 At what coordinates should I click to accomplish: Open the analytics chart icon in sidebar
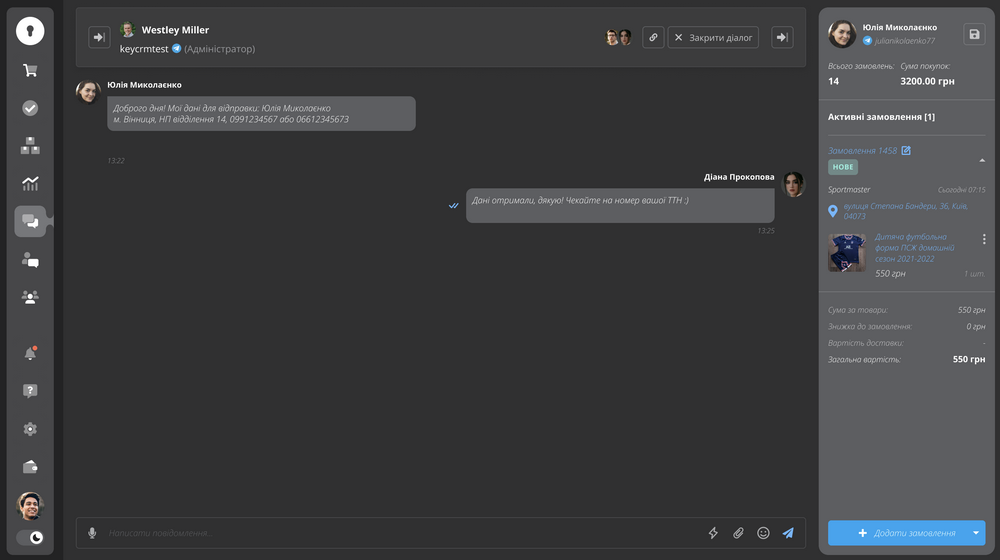30,183
